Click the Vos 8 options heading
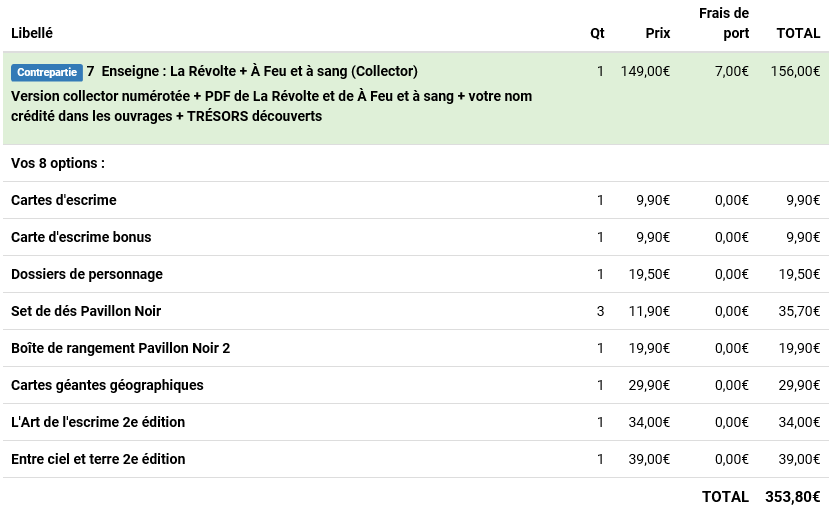The height and width of the screenshot is (509, 833). coord(58,163)
